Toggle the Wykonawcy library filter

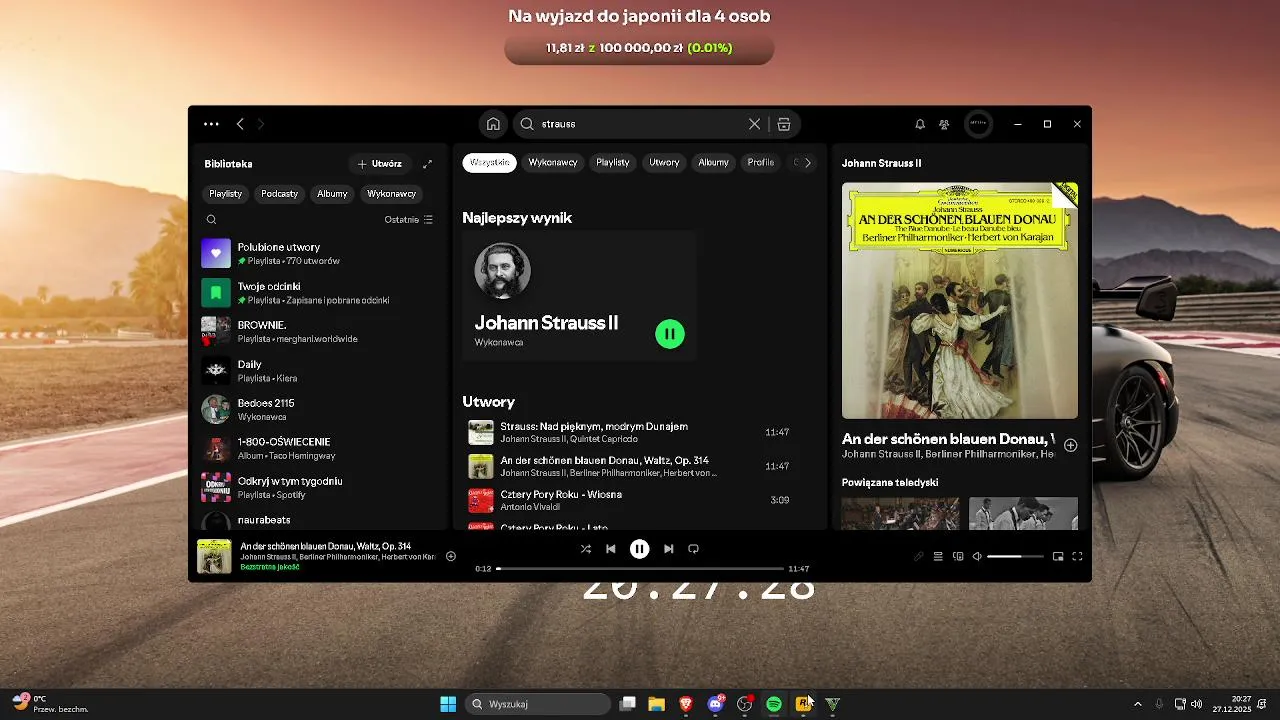(x=391, y=194)
